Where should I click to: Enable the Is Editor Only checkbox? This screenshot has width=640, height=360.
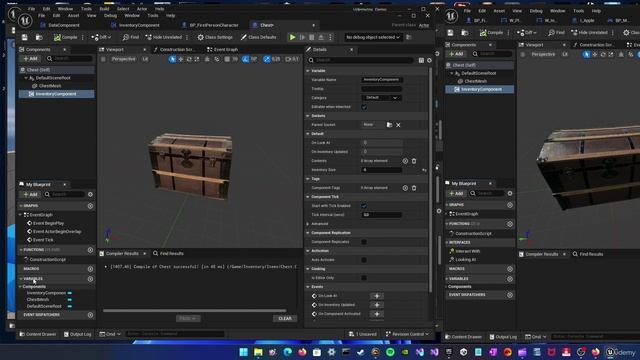pos(364,278)
